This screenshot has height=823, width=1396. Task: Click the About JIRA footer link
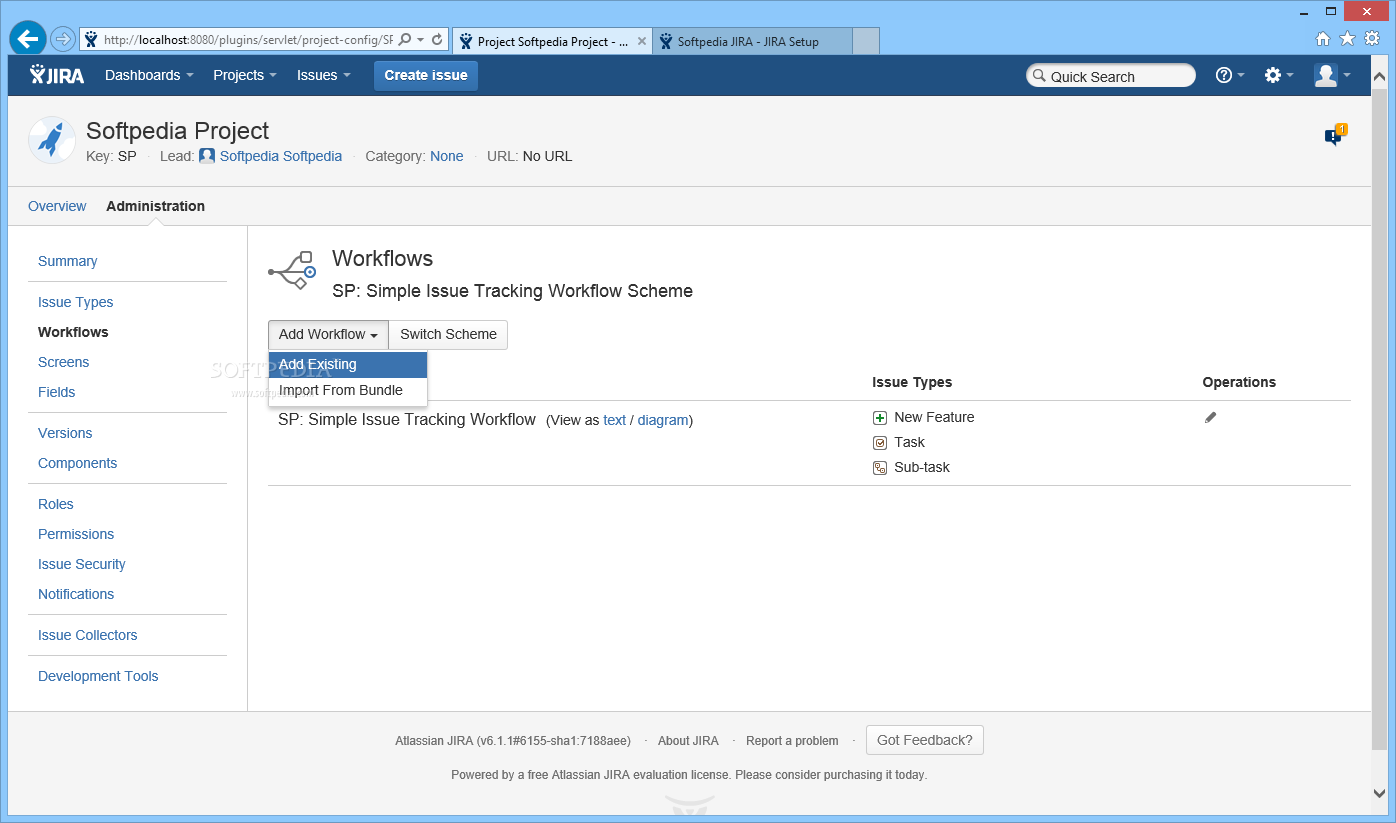click(x=688, y=741)
